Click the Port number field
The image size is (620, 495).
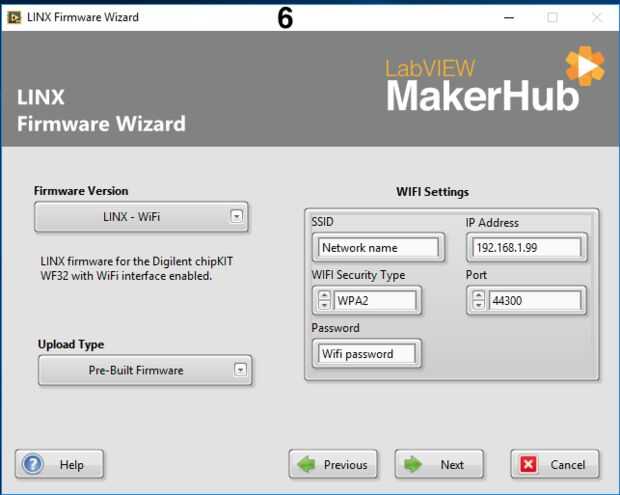(535, 300)
